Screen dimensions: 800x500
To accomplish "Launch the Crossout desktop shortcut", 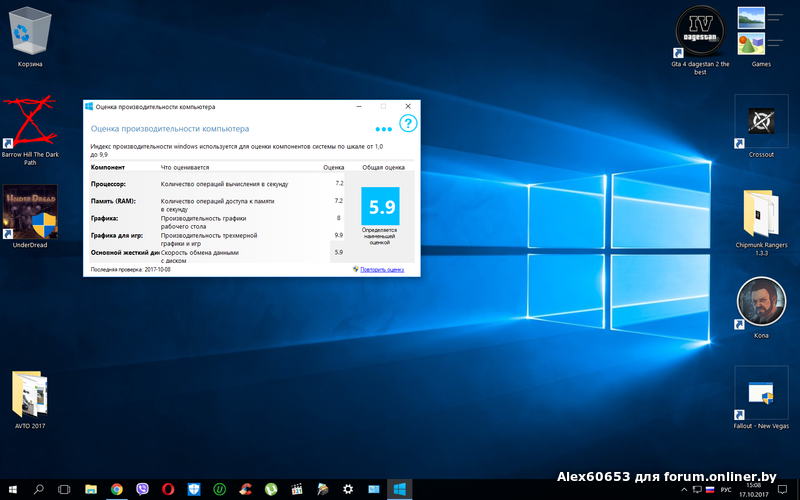I will (x=761, y=122).
